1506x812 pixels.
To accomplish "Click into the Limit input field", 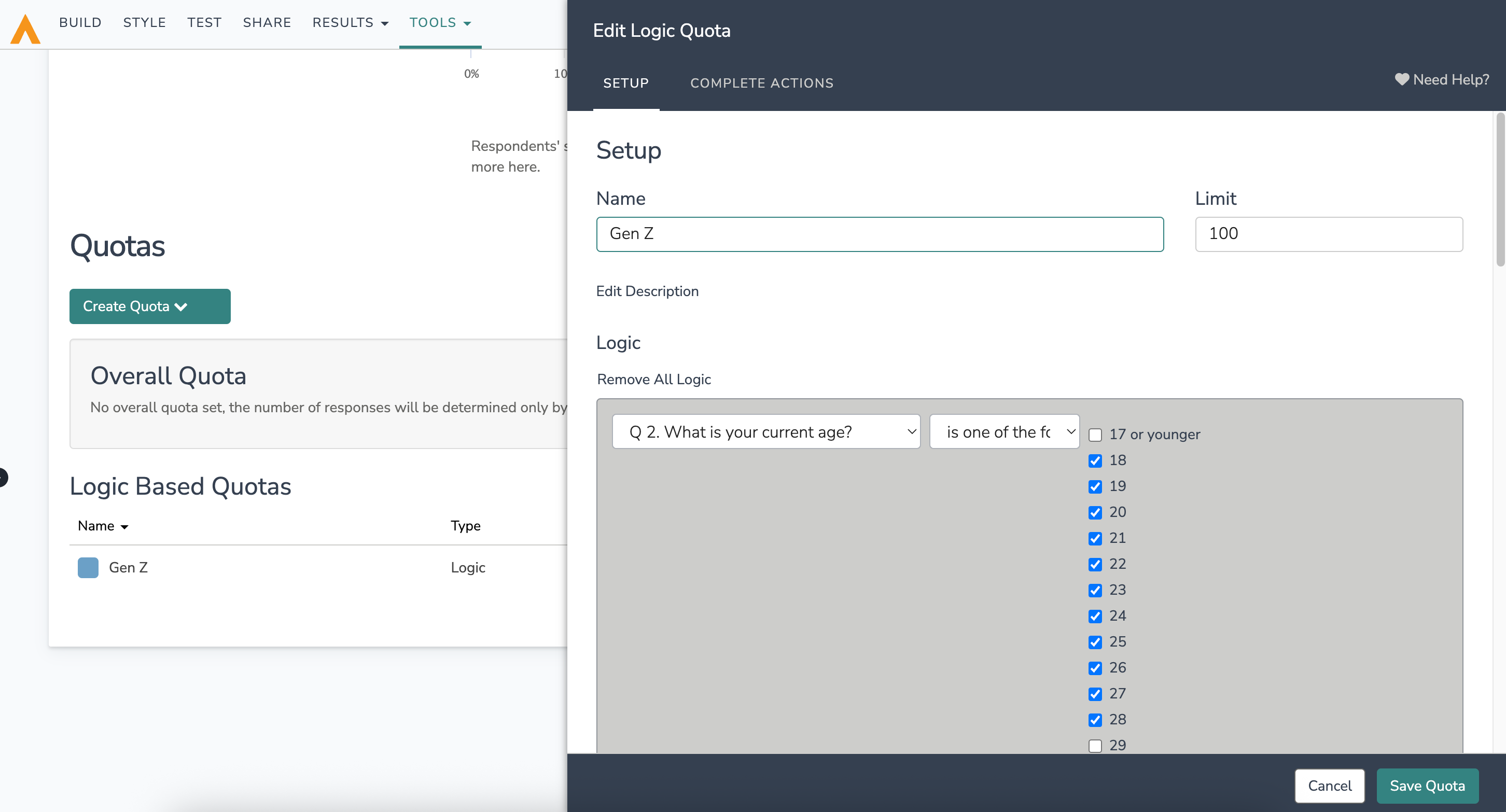I will pyautogui.click(x=1328, y=234).
